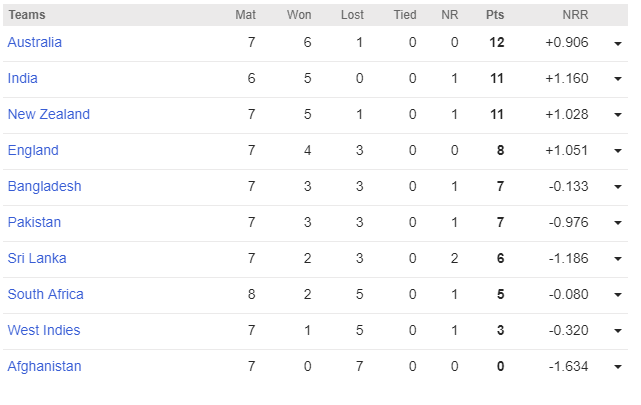Click the Pts column header
This screenshot has width=641, height=405.
[x=495, y=15]
